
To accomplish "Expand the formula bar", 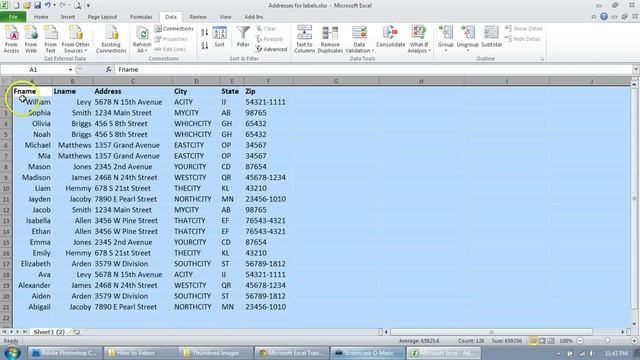I will [636, 70].
